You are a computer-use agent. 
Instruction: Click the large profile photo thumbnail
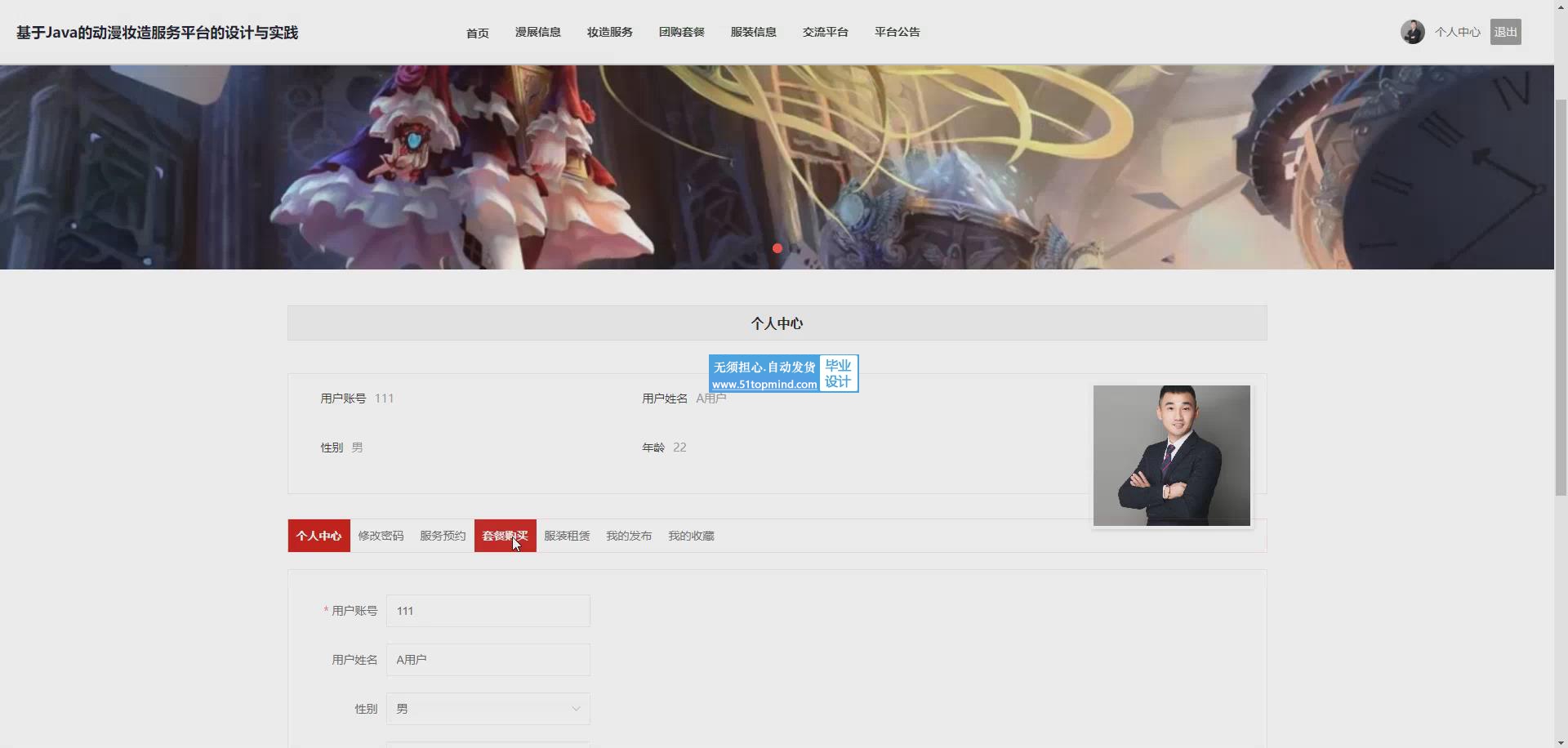coord(1171,456)
